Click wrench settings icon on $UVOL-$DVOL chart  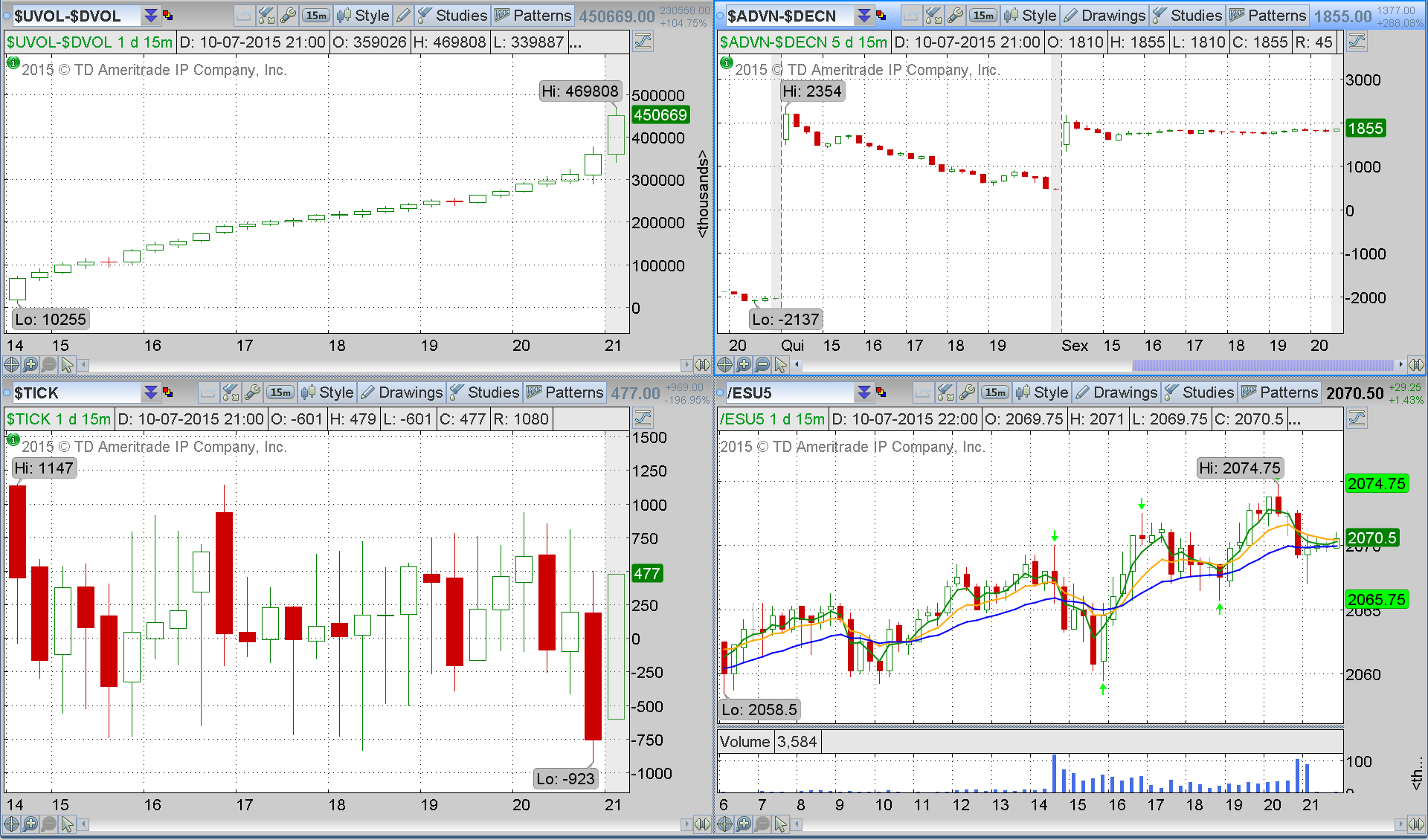click(x=288, y=16)
